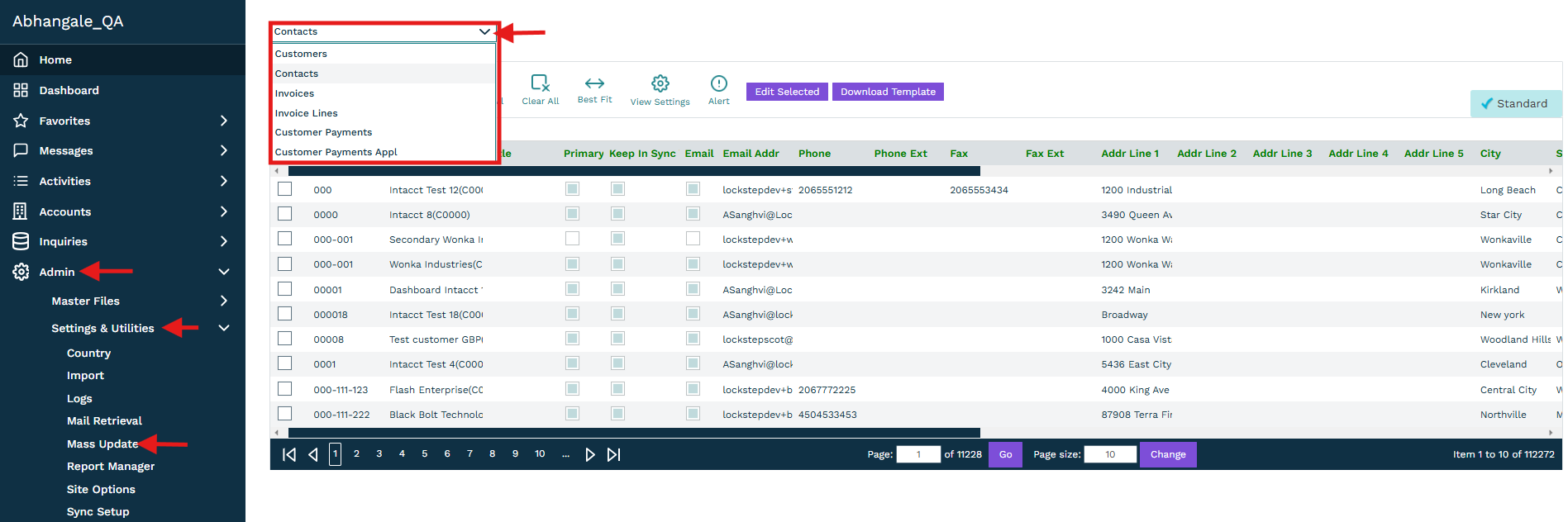Viewport: 1568px width, 522px height.
Task: Select the row checkbox for 000
Action: point(285,189)
